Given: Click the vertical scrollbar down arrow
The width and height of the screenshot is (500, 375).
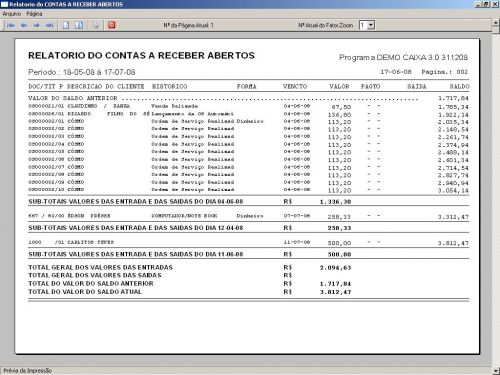Looking at the screenshot, I should [496, 371].
